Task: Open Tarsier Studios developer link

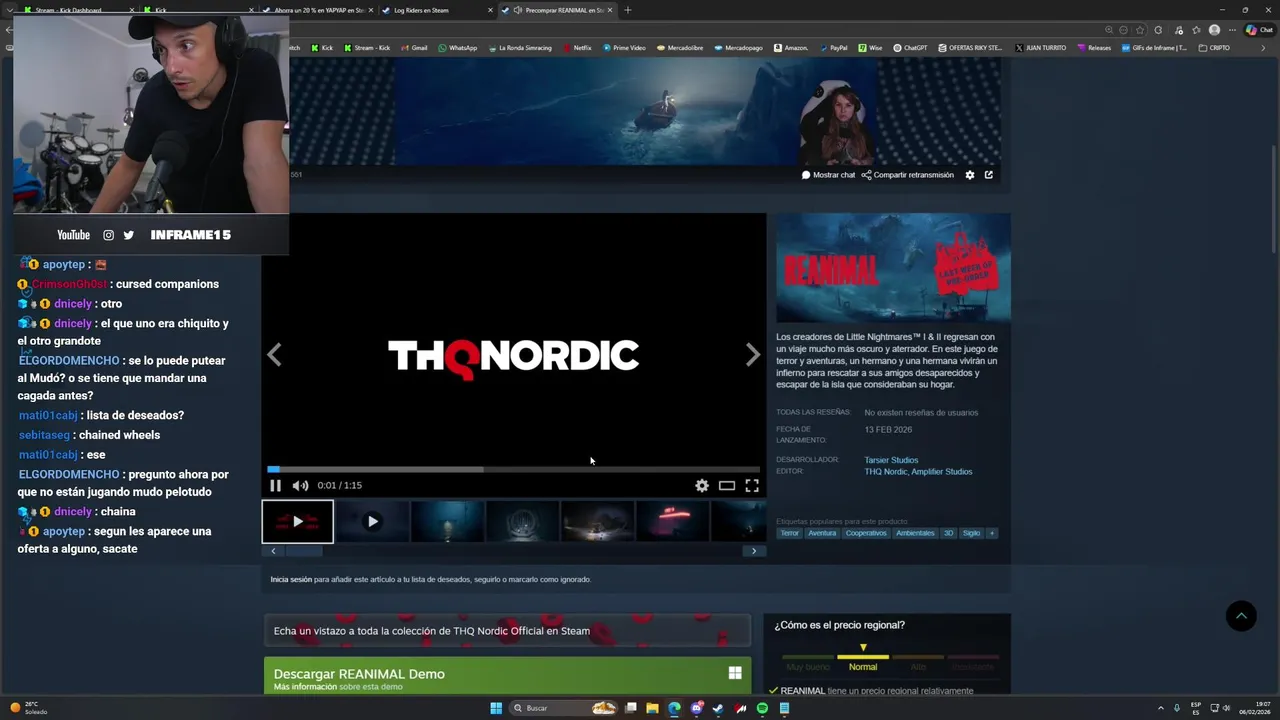Action: (x=891, y=460)
